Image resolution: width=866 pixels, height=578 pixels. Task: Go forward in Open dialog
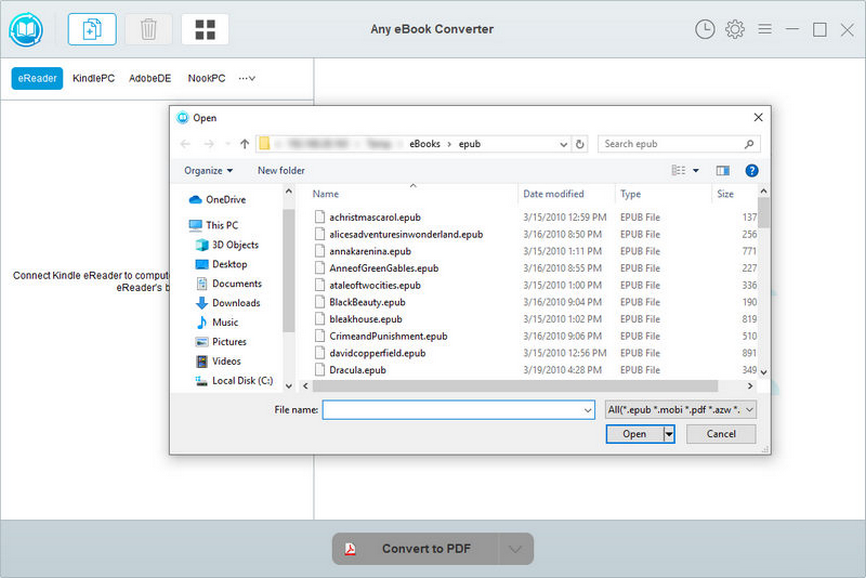[209, 144]
